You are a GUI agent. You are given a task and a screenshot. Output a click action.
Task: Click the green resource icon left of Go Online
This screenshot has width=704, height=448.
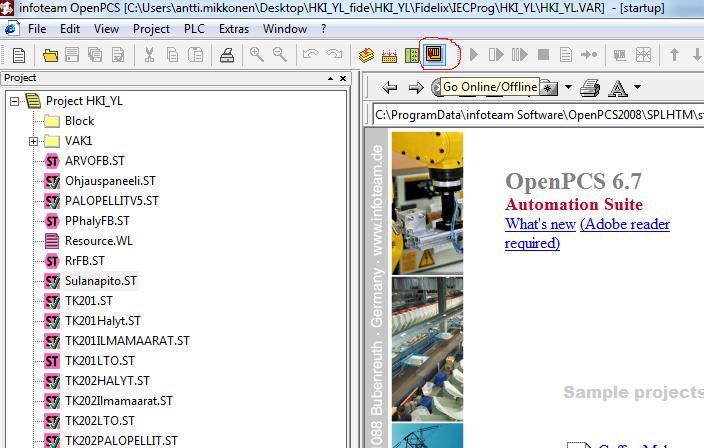411,55
